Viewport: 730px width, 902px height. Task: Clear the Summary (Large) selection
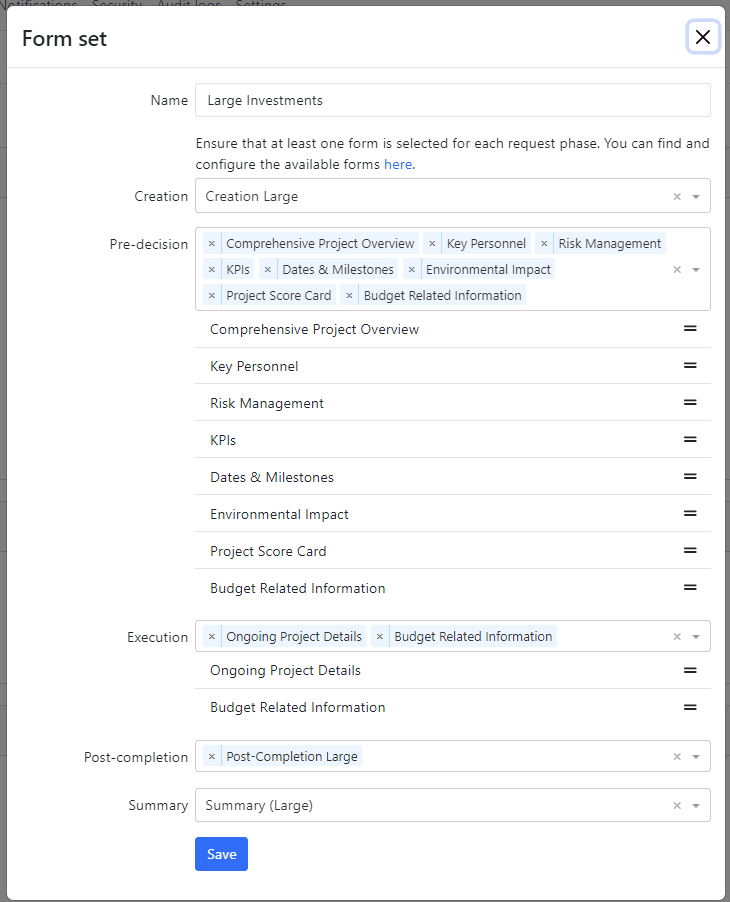click(x=677, y=805)
